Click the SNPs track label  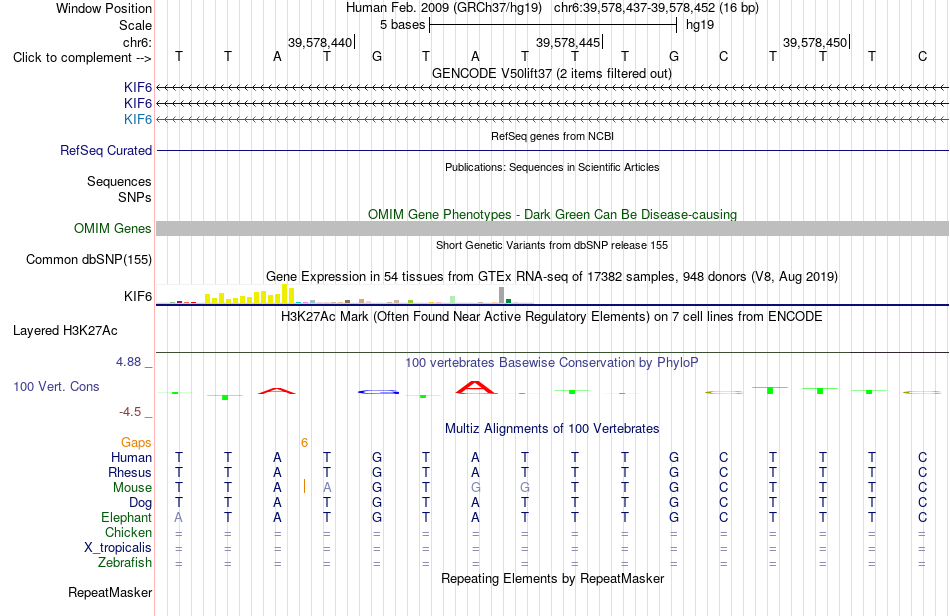(135, 197)
